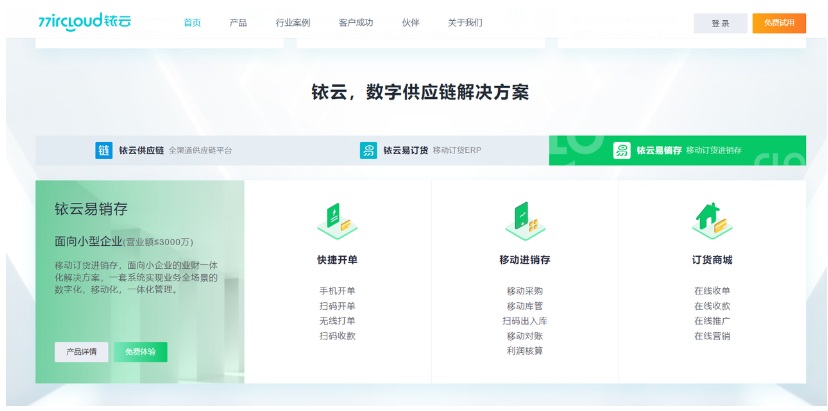Click the green 免费体验 button

[x=140, y=352]
